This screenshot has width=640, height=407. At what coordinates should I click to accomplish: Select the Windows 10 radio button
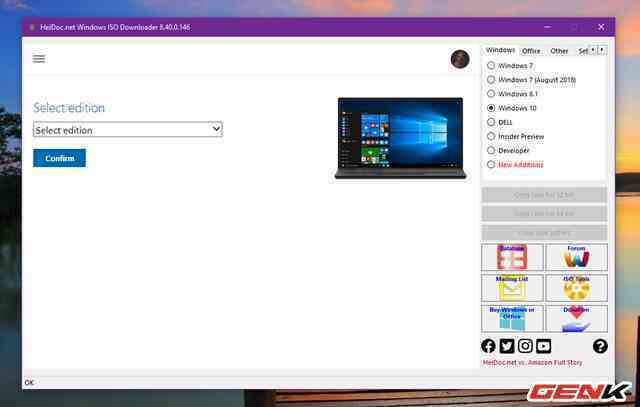[x=491, y=108]
